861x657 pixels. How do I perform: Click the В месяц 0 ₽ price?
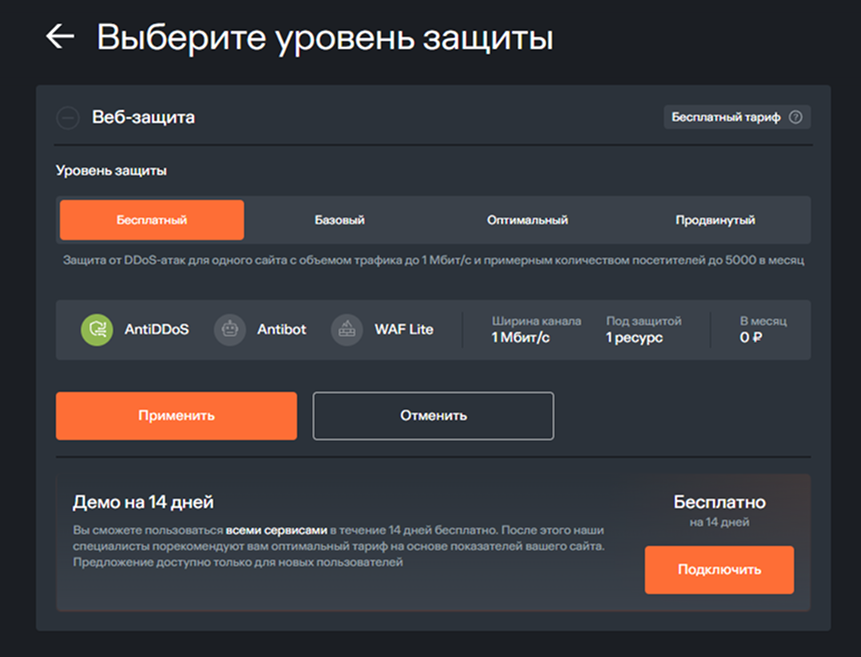point(753,338)
